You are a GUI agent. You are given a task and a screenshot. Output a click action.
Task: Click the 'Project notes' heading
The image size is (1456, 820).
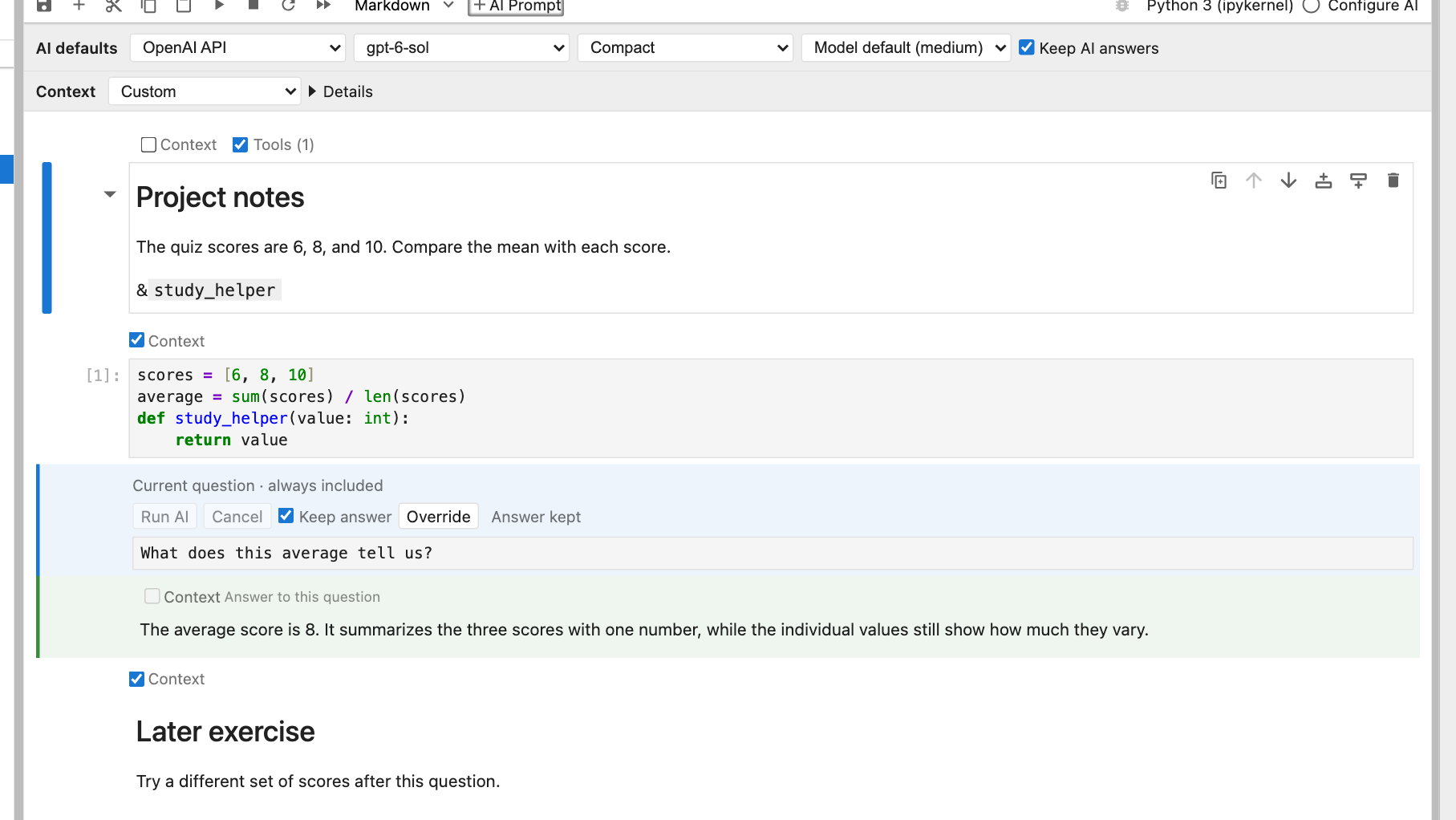[221, 197]
